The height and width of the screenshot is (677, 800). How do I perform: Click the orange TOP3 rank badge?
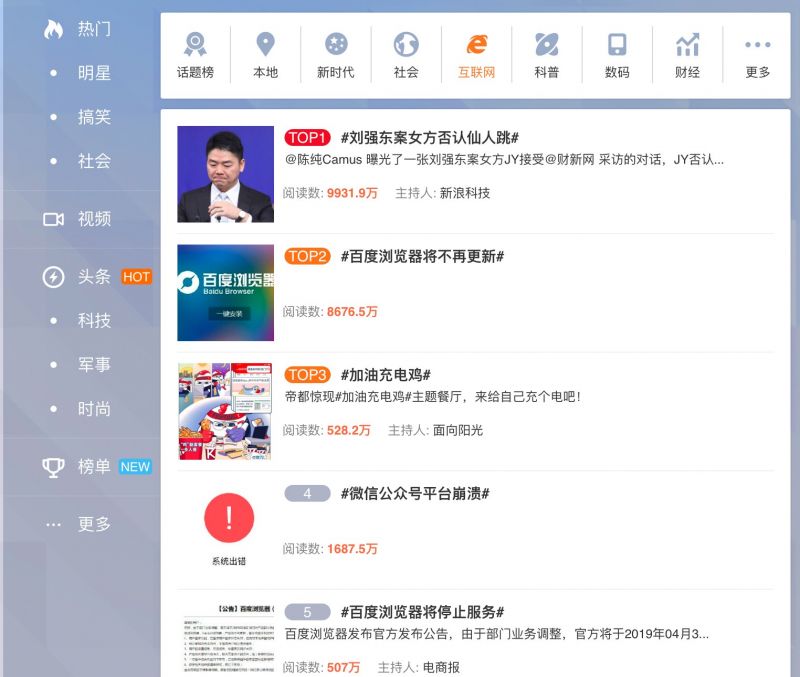[x=307, y=375]
